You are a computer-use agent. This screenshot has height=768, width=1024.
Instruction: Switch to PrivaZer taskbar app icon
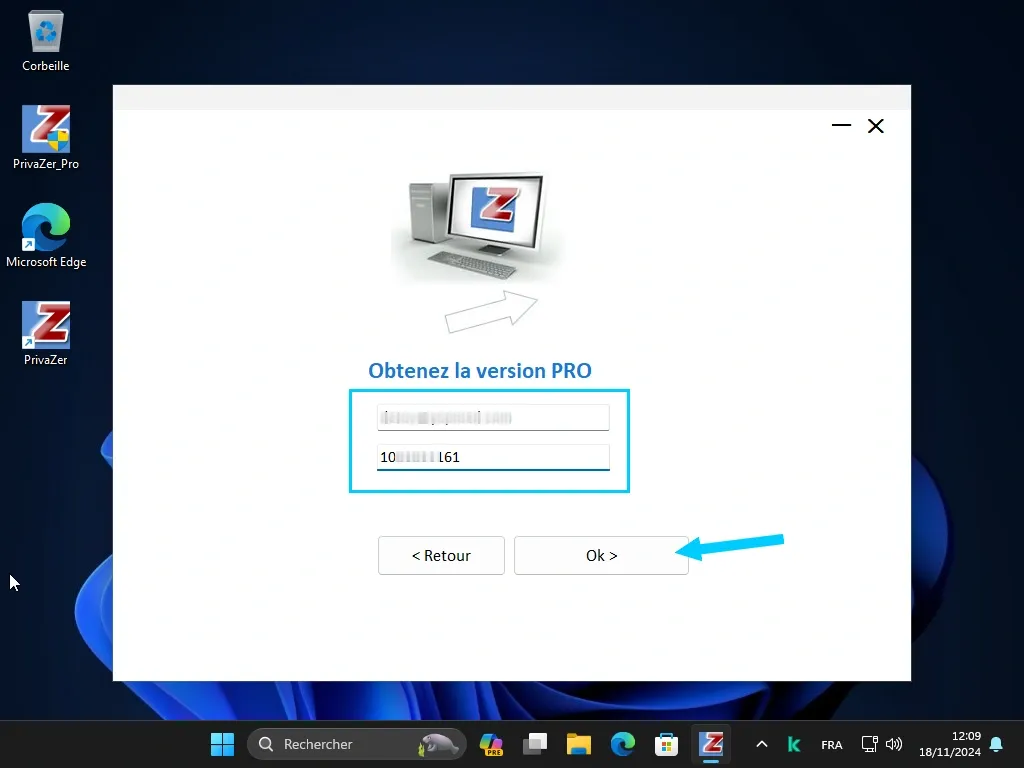pyautogui.click(x=711, y=744)
